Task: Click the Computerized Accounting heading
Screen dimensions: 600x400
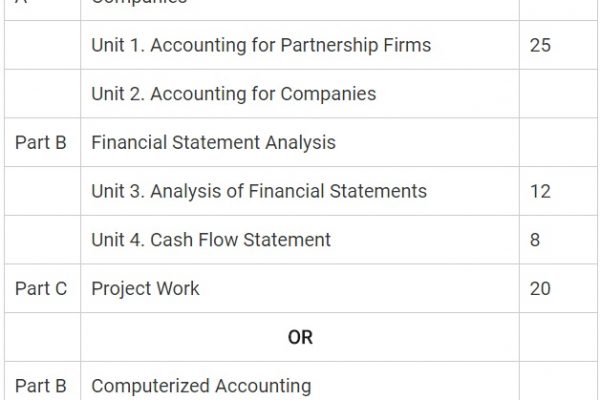Action: tap(200, 386)
